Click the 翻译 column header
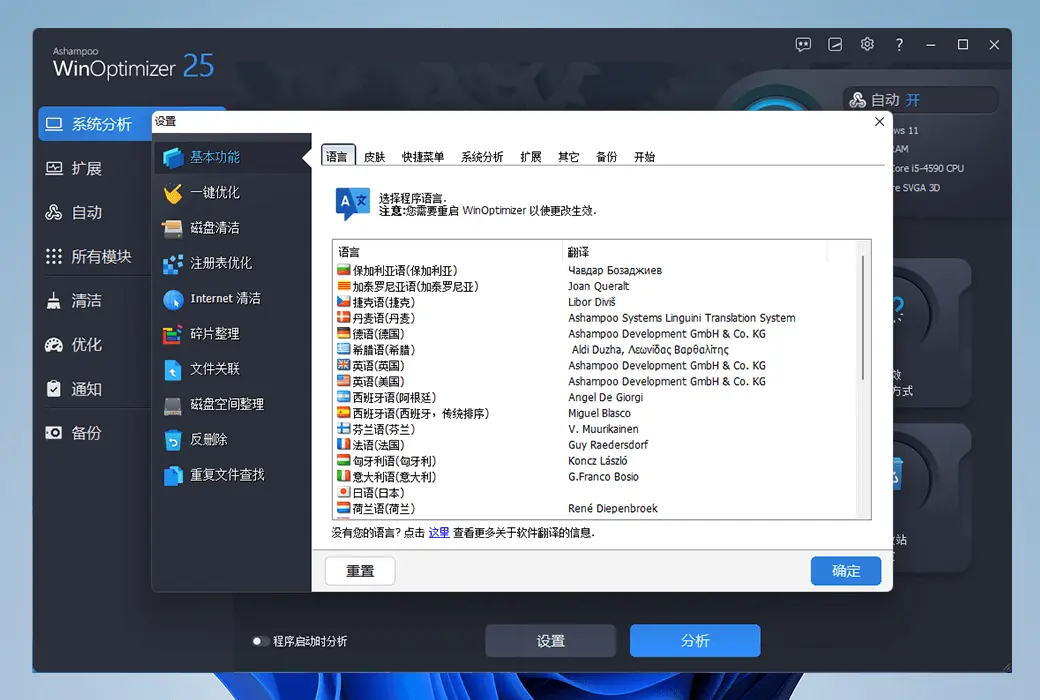 pos(695,252)
